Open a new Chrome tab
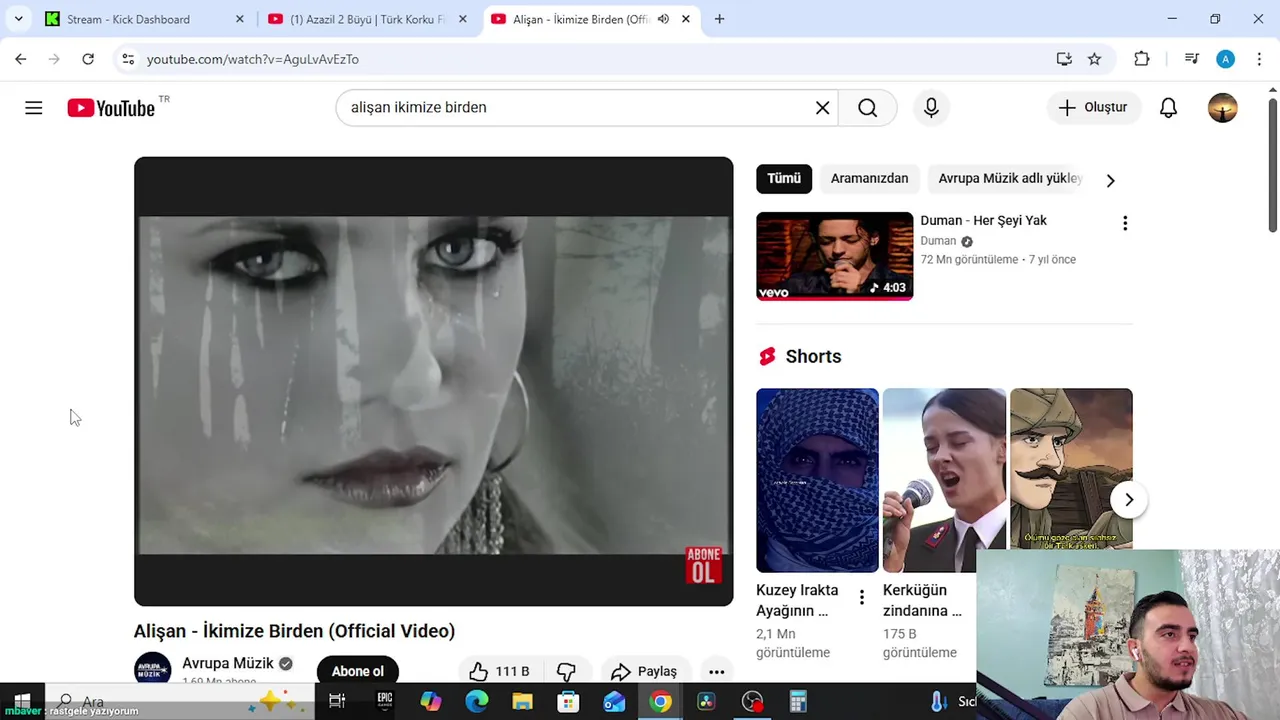 tap(719, 19)
